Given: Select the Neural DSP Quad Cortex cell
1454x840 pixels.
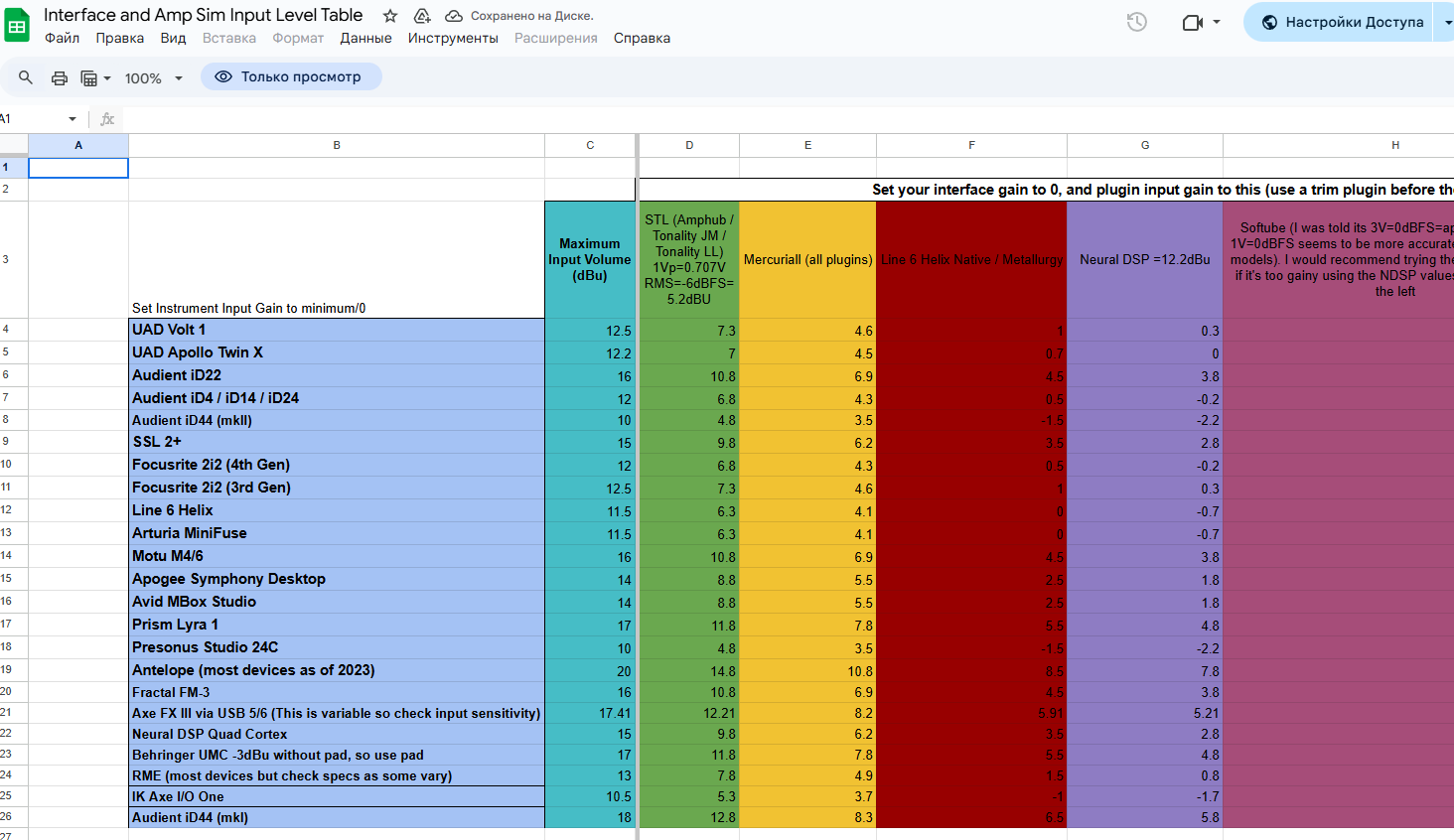Looking at the screenshot, I should click(x=337, y=734).
